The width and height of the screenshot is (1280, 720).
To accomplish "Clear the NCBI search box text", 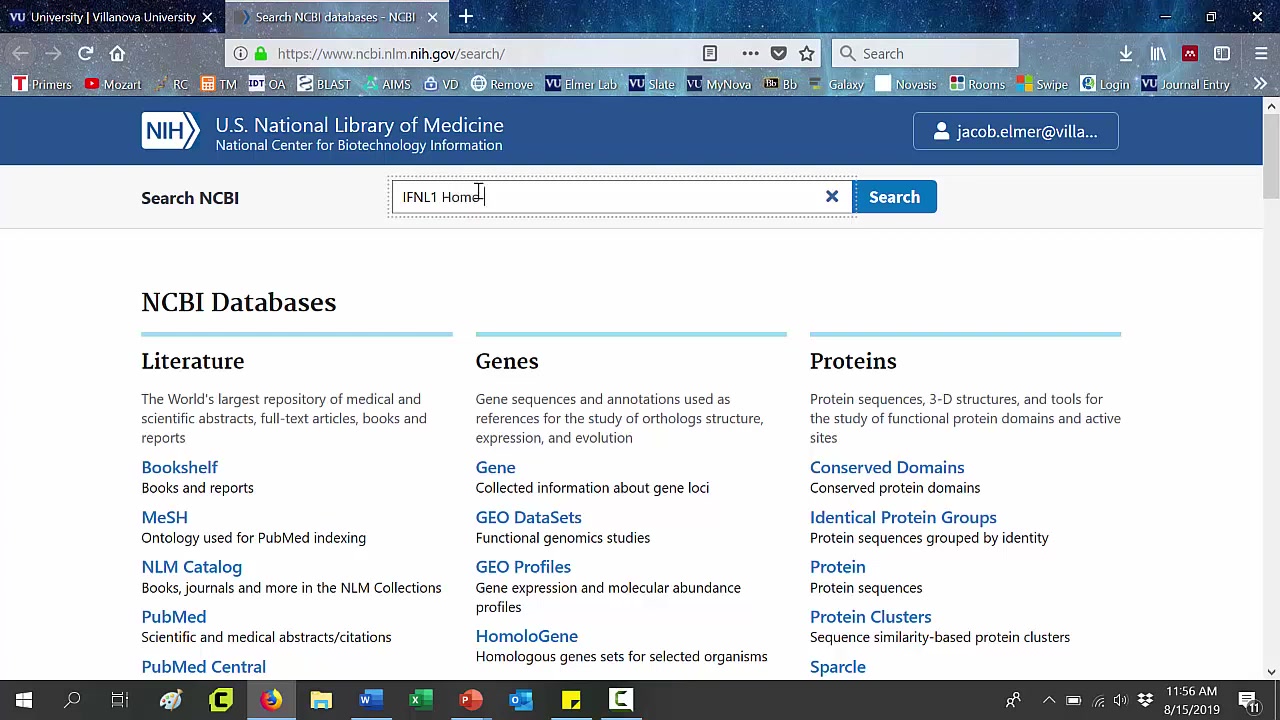I will coord(831,197).
